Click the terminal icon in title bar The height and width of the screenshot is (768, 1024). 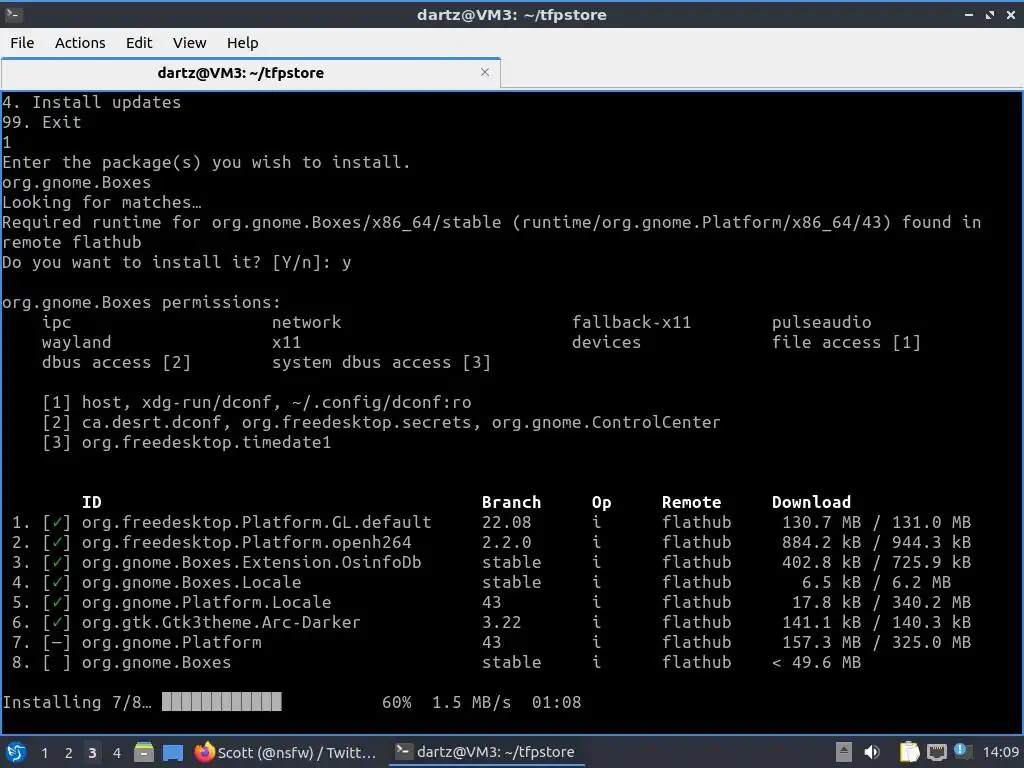tap(14, 14)
